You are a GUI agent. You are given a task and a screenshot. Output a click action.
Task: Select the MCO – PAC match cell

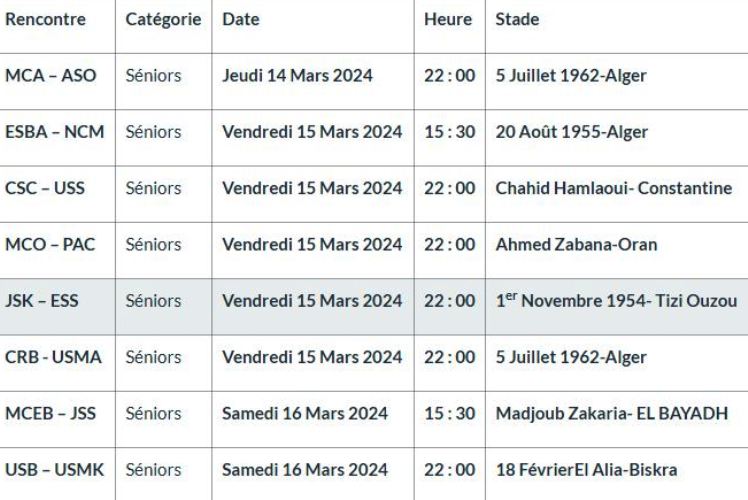[50, 244]
